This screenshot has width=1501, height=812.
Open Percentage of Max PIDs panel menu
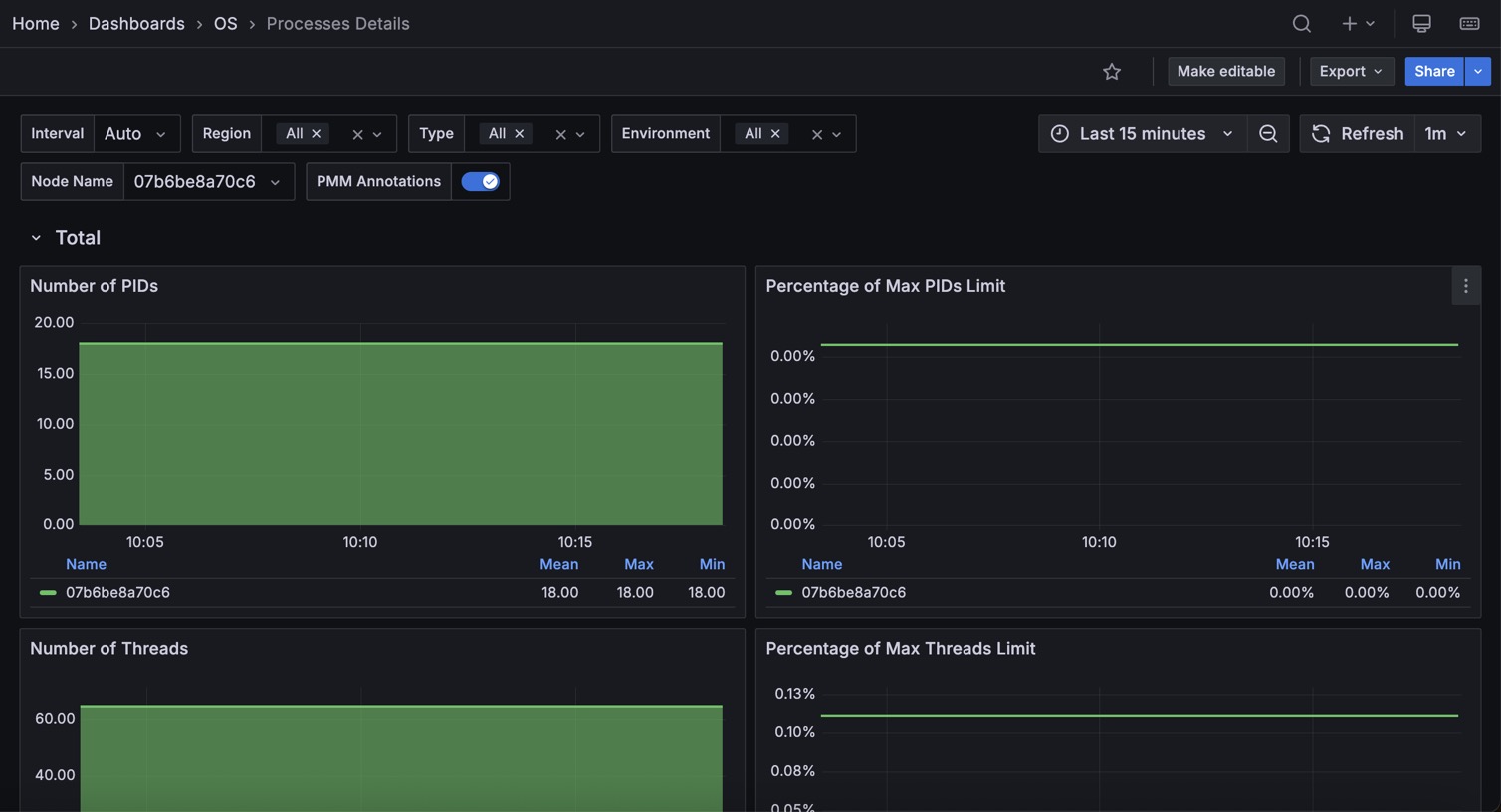[x=1465, y=286]
